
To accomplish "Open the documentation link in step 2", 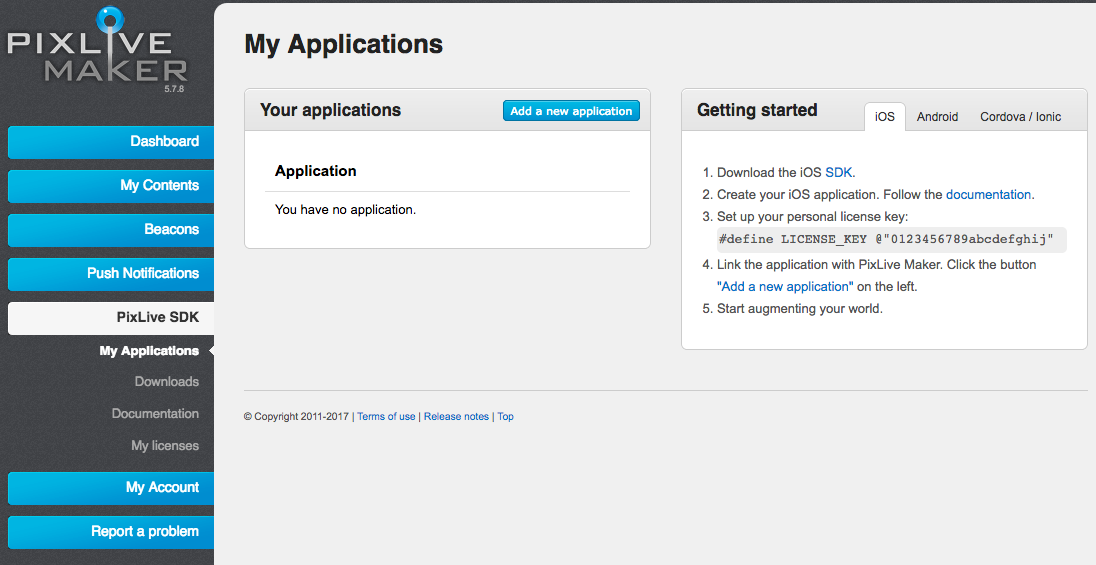I will click(x=988, y=194).
